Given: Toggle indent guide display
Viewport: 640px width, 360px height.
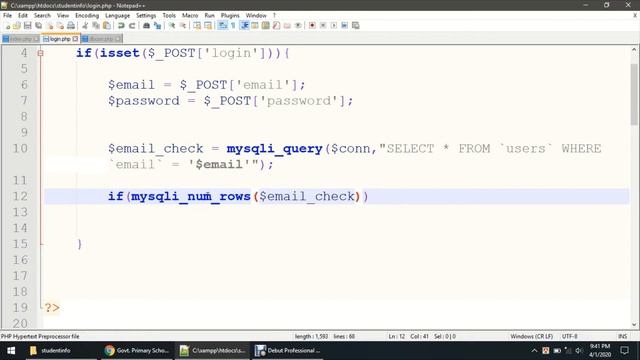Looking at the screenshot, I should (244, 25).
